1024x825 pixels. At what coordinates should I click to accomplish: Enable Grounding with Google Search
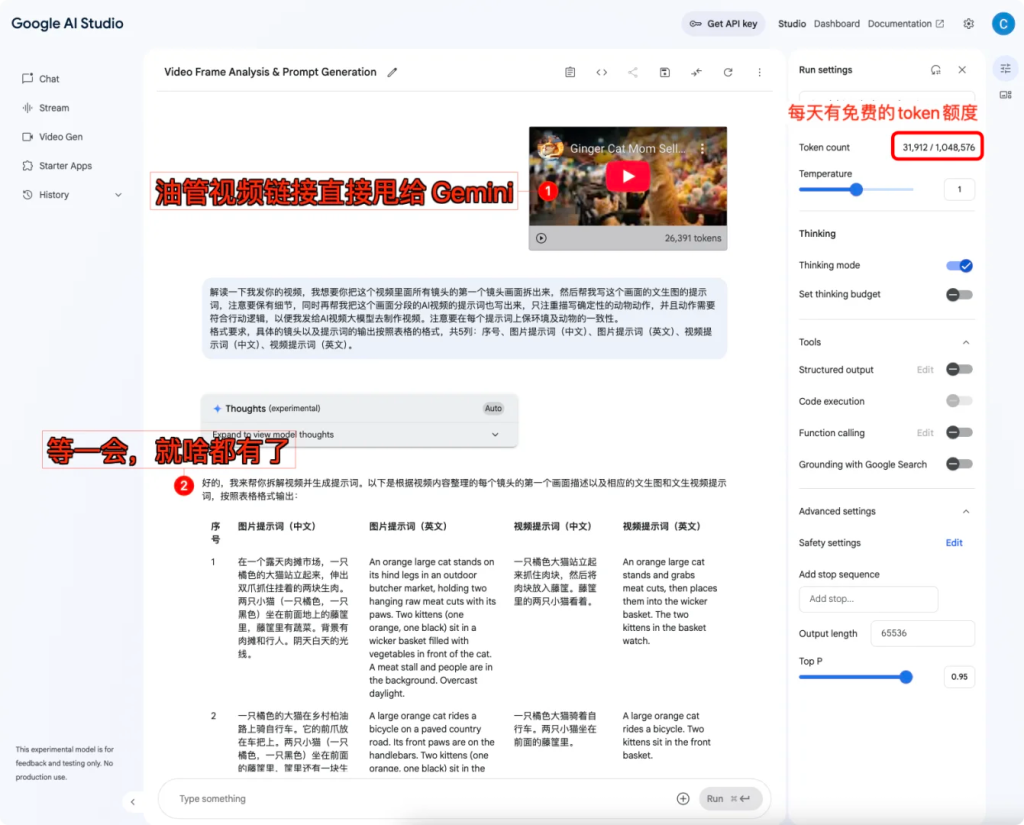point(959,464)
